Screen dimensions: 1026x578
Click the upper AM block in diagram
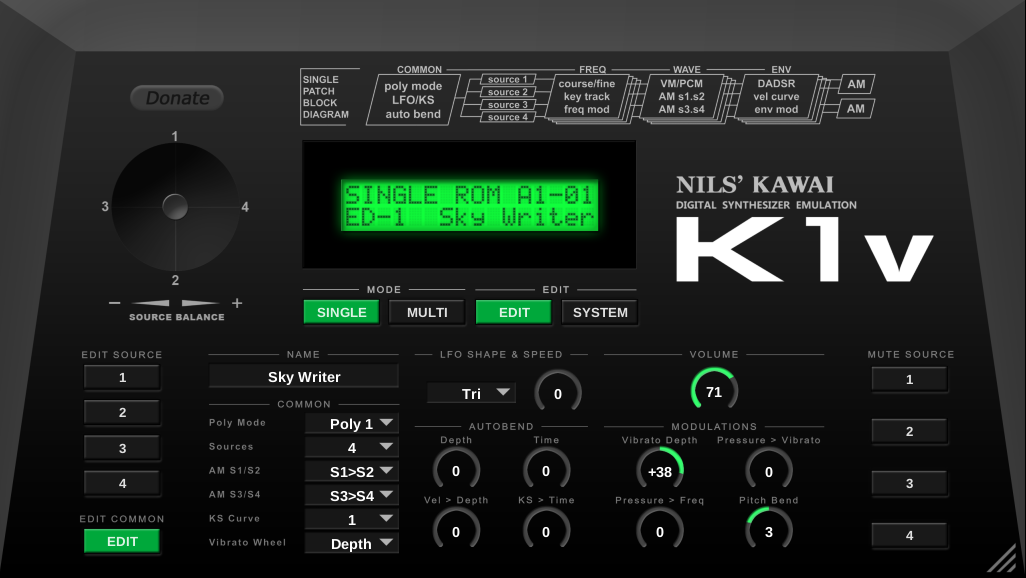point(857,84)
